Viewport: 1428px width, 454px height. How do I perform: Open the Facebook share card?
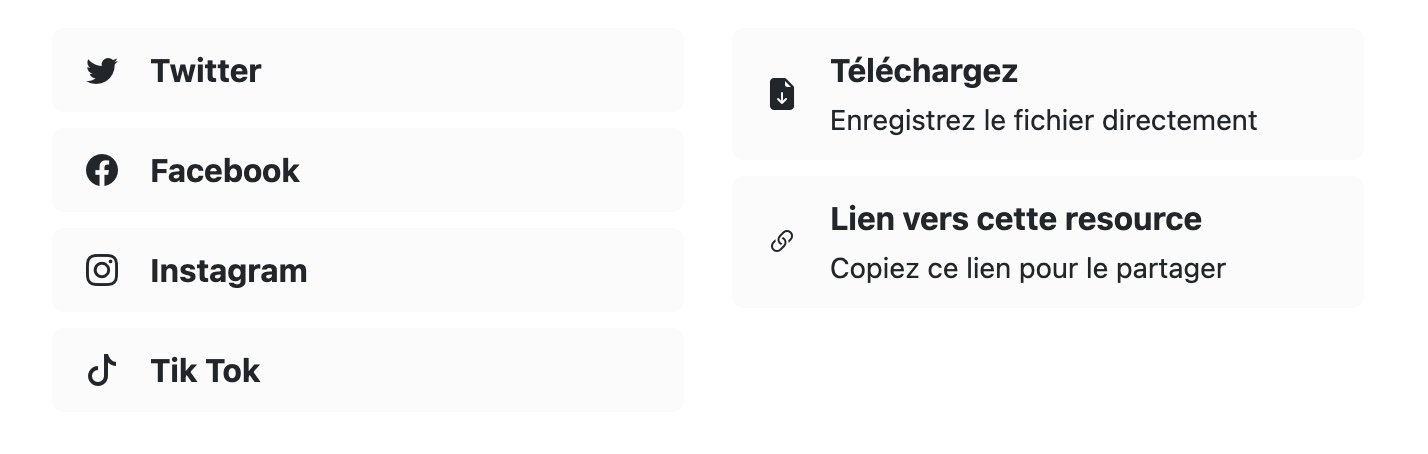coord(368,170)
